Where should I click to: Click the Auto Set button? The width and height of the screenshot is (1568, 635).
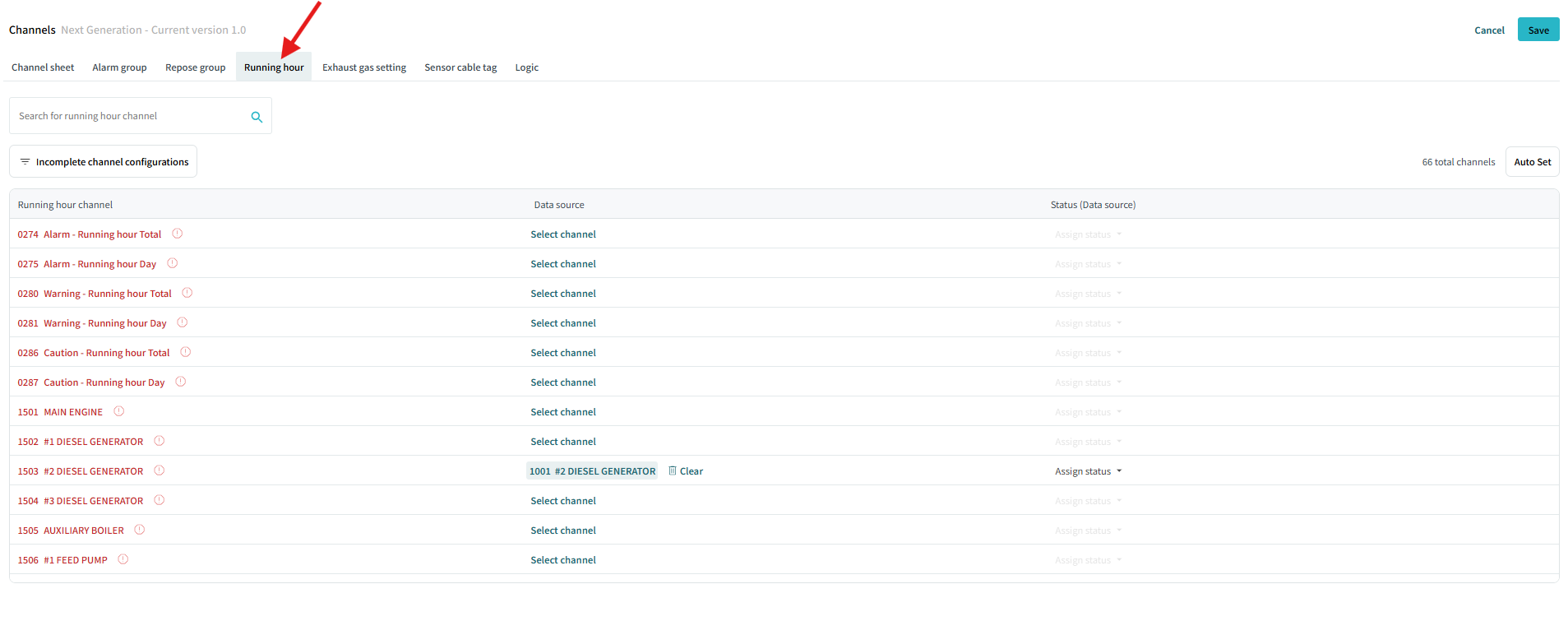click(1533, 162)
